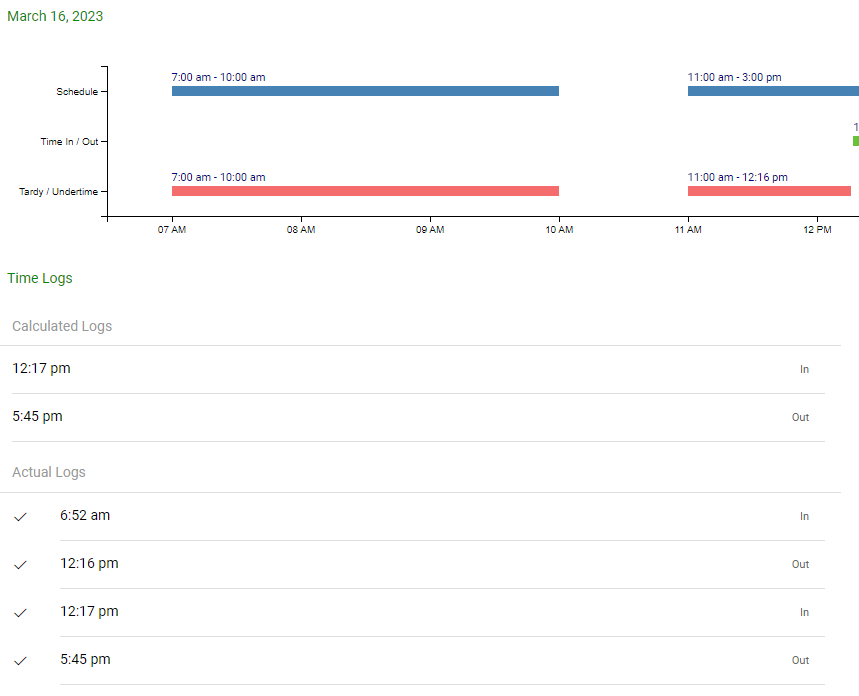
Task: Select the Calculated Logs section header
Action: pyautogui.click(x=62, y=326)
